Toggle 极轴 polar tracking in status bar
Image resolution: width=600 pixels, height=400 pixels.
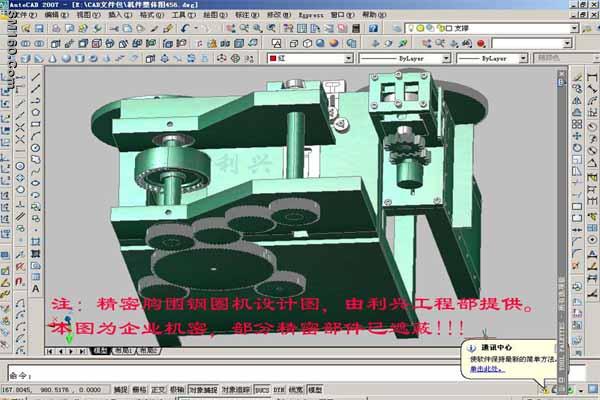(x=176, y=390)
